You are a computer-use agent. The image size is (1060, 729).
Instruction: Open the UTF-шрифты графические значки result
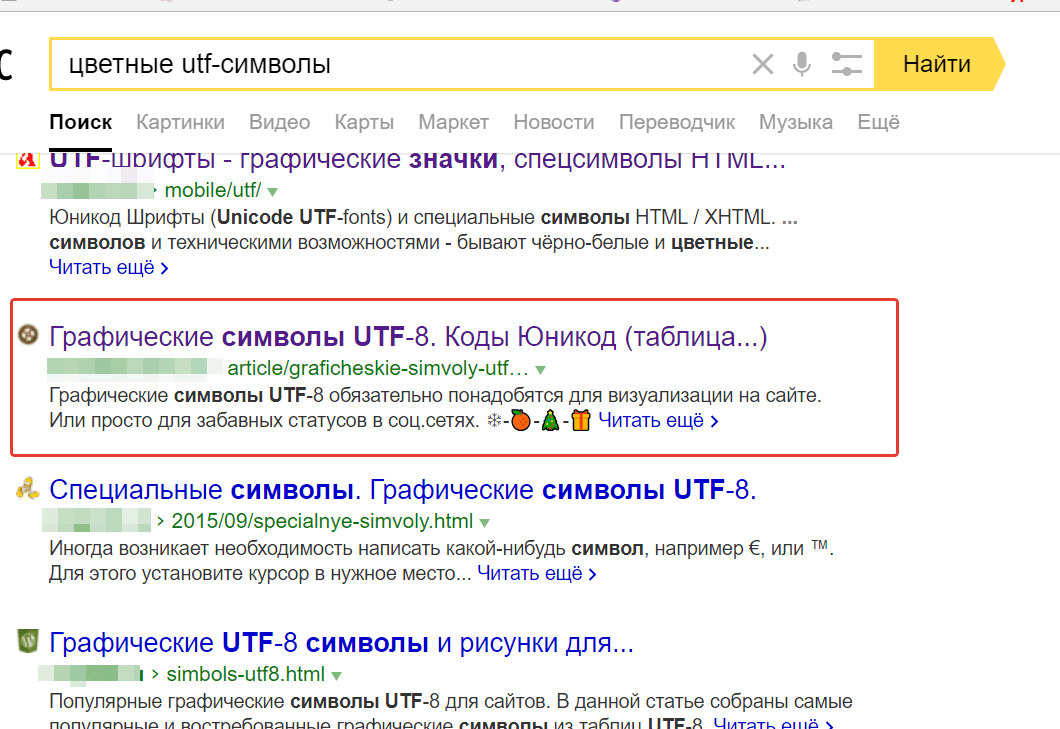[x=417, y=162]
